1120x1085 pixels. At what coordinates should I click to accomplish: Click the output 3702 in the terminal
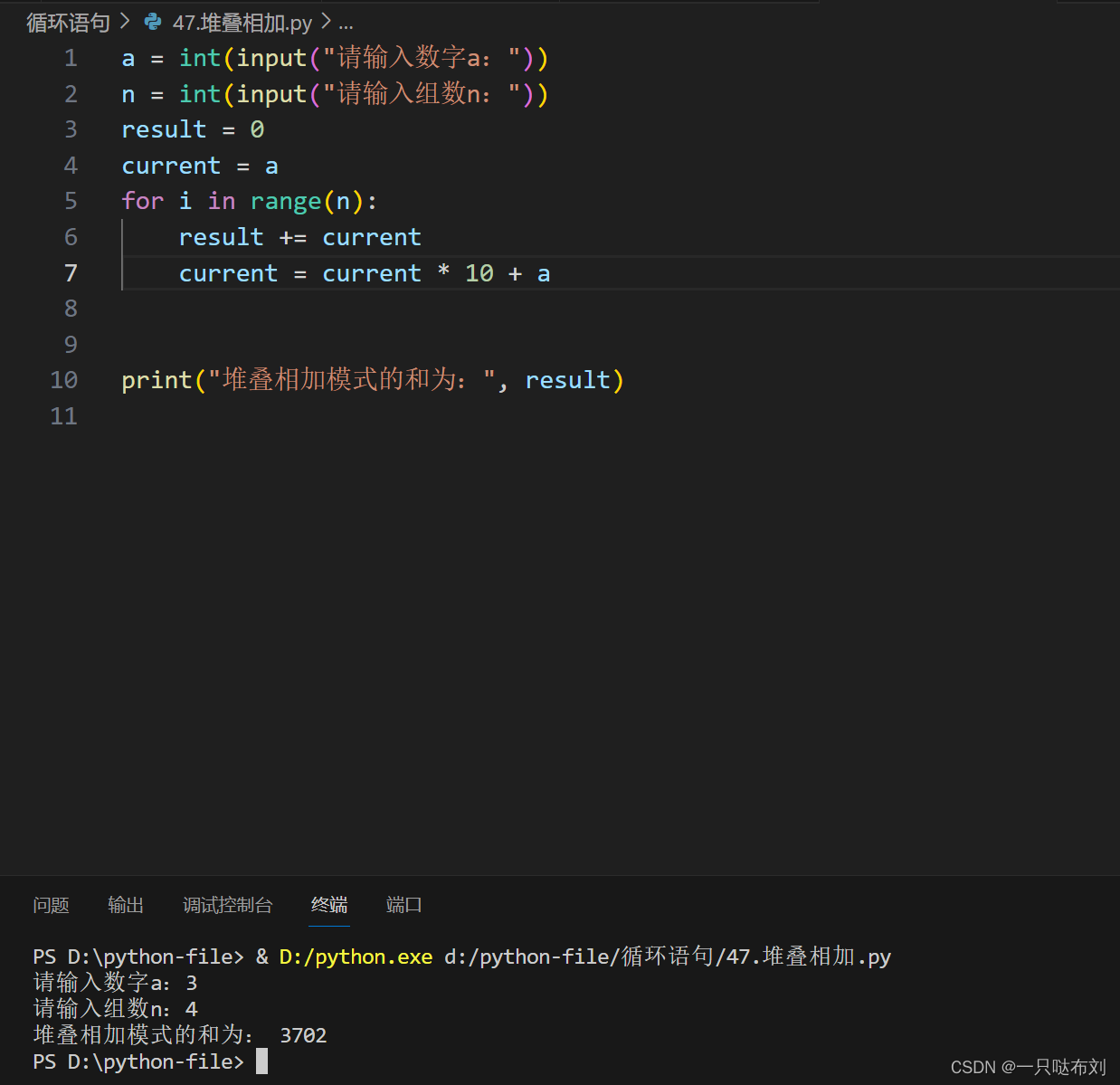pyautogui.click(x=303, y=1035)
